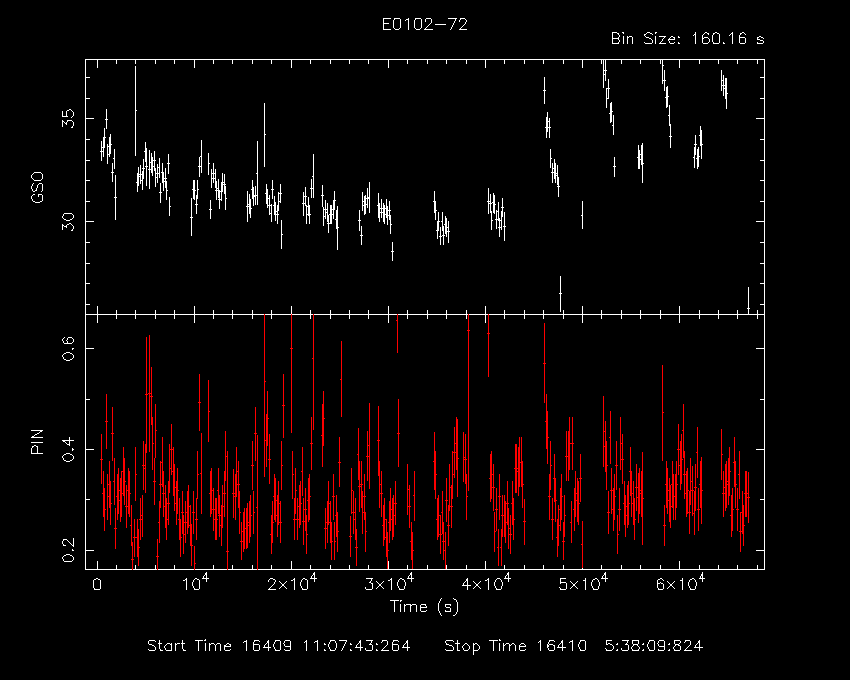This screenshot has height=680, width=850.
Task: Click the PIN tick label 0.4
Action: pos(68,450)
